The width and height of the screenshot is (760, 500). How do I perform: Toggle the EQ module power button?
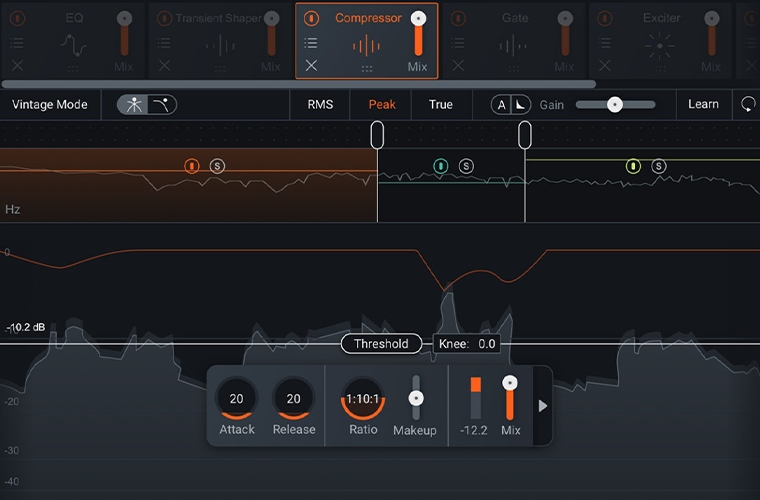click(x=17, y=19)
